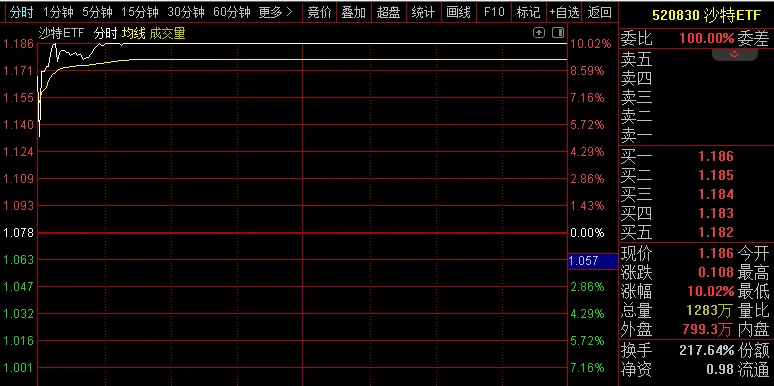Screen dimensions: 774x386
Task: Click the 标记 mark button
Action: 529,12
